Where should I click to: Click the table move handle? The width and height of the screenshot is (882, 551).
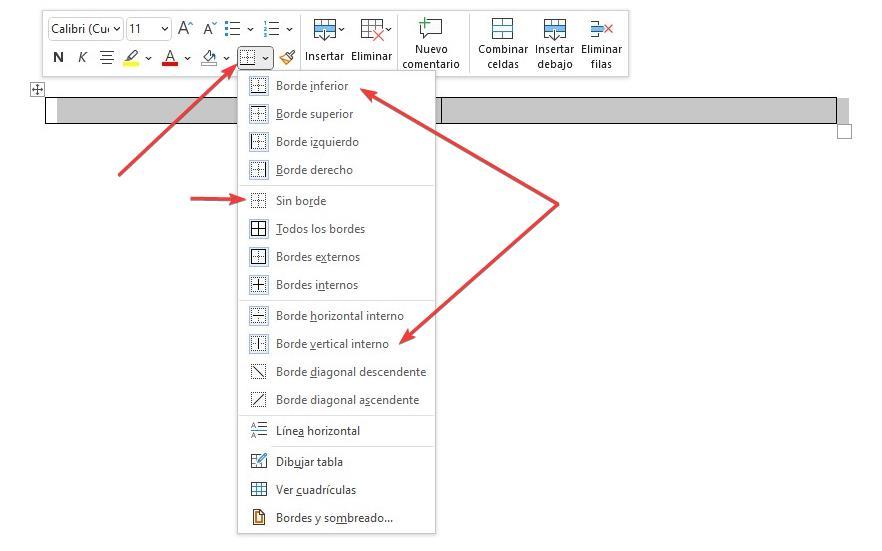pyautogui.click(x=37, y=89)
